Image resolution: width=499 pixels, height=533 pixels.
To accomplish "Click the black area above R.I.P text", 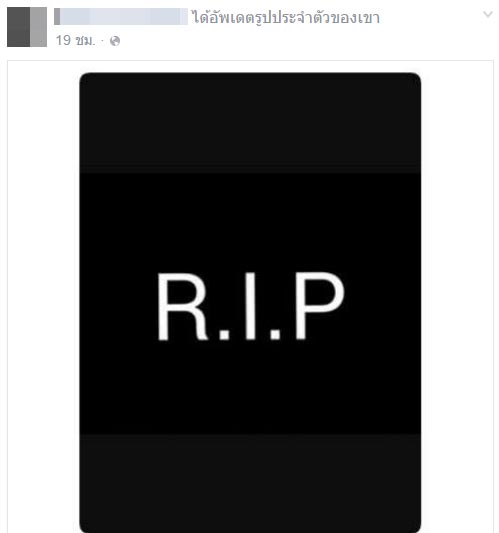I will coord(250,223).
